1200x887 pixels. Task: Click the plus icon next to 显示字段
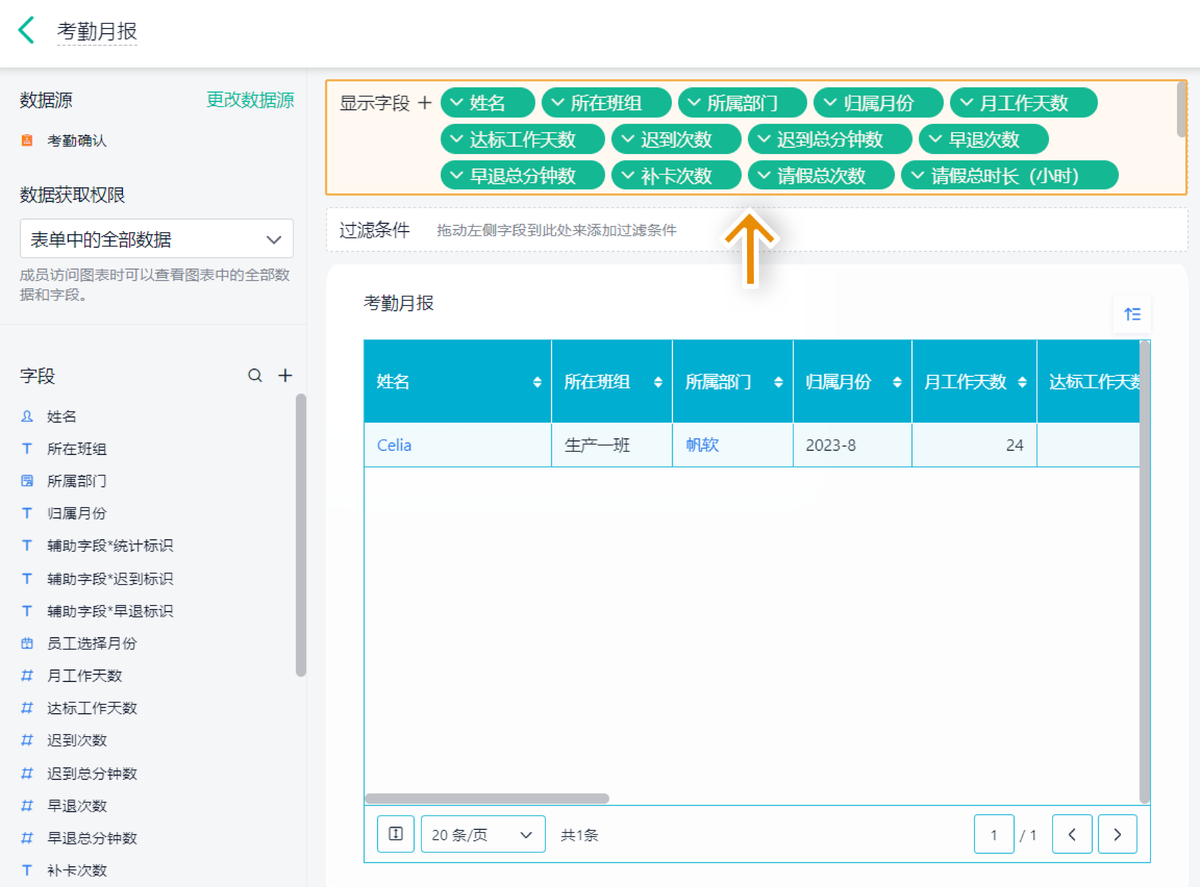(x=425, y=102)
